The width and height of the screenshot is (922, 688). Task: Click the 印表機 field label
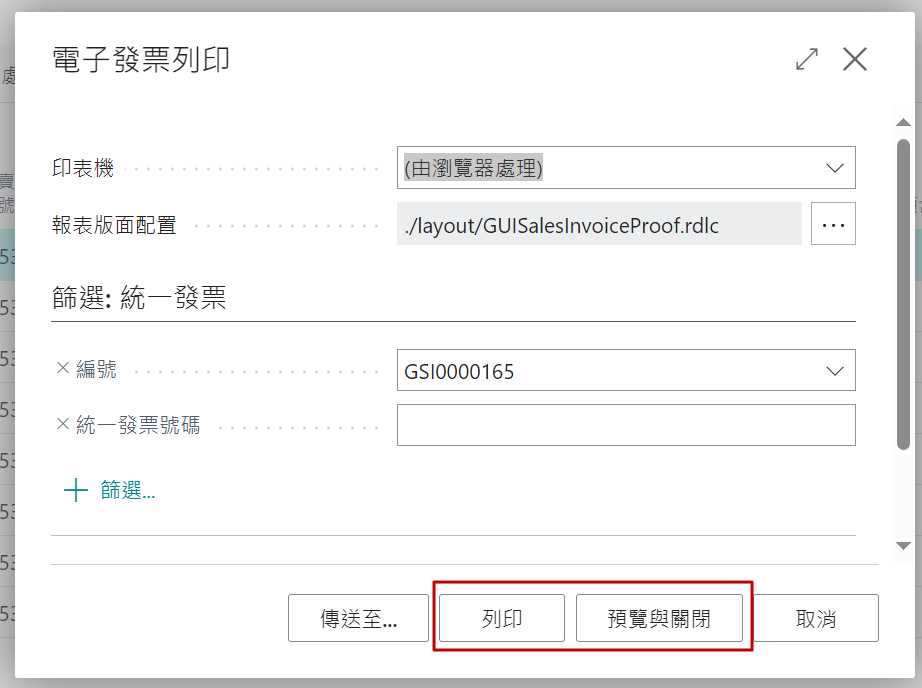click(83, 168)
